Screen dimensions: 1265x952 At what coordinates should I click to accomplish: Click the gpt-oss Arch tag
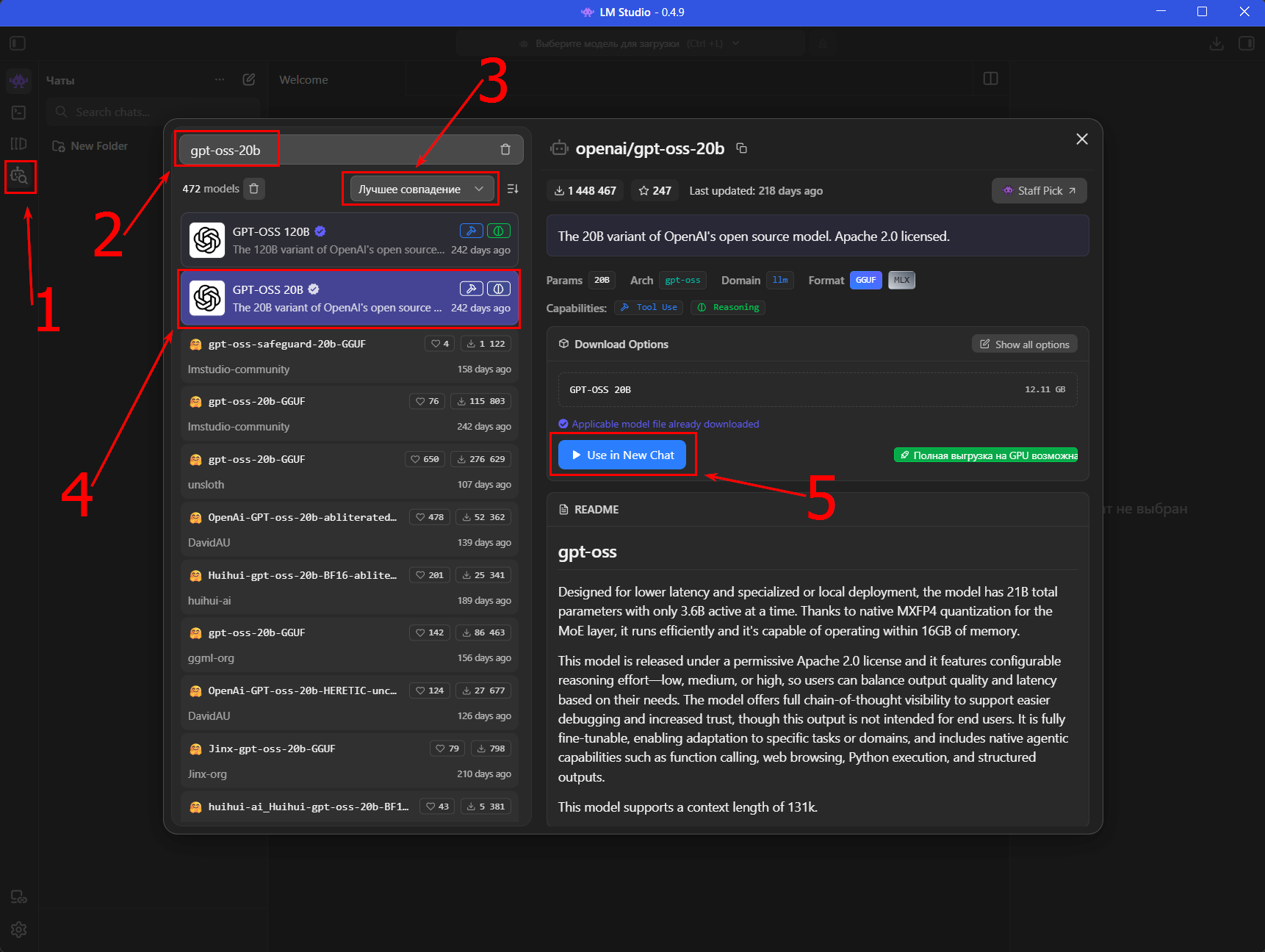682,280
